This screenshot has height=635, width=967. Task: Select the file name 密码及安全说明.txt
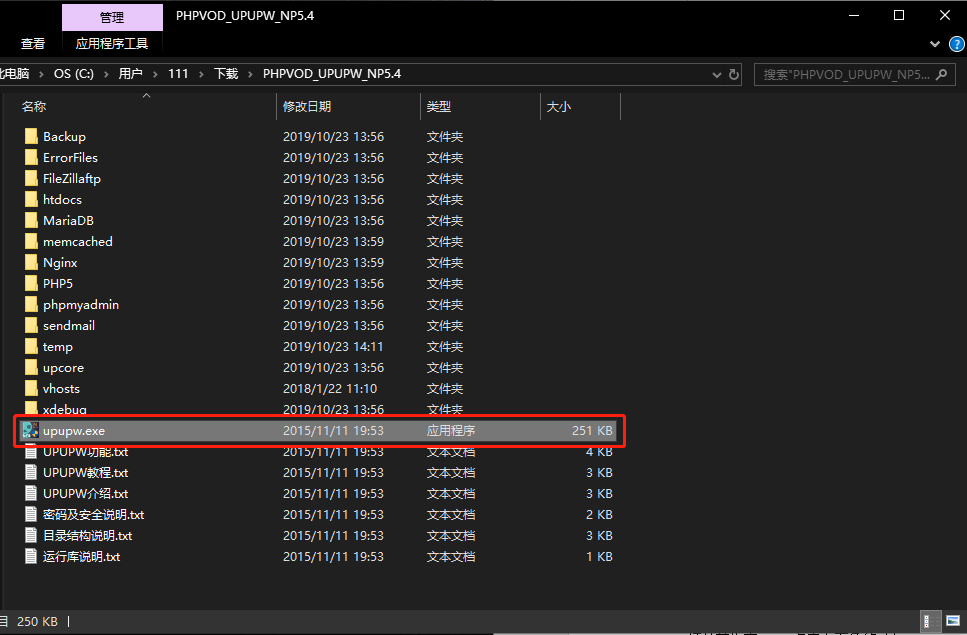click(x=94, y=515)
